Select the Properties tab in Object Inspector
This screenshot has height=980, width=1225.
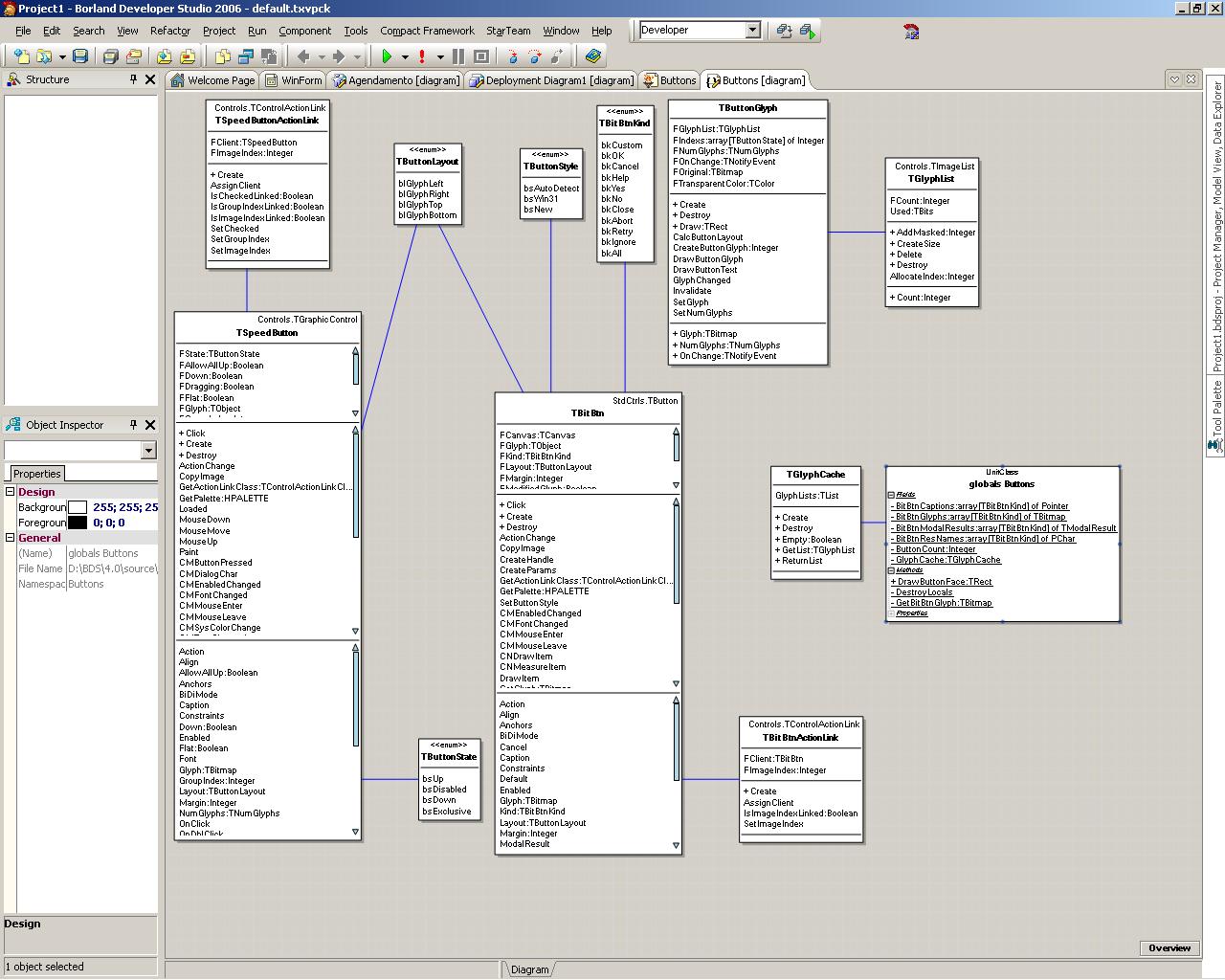coord(37,474)
